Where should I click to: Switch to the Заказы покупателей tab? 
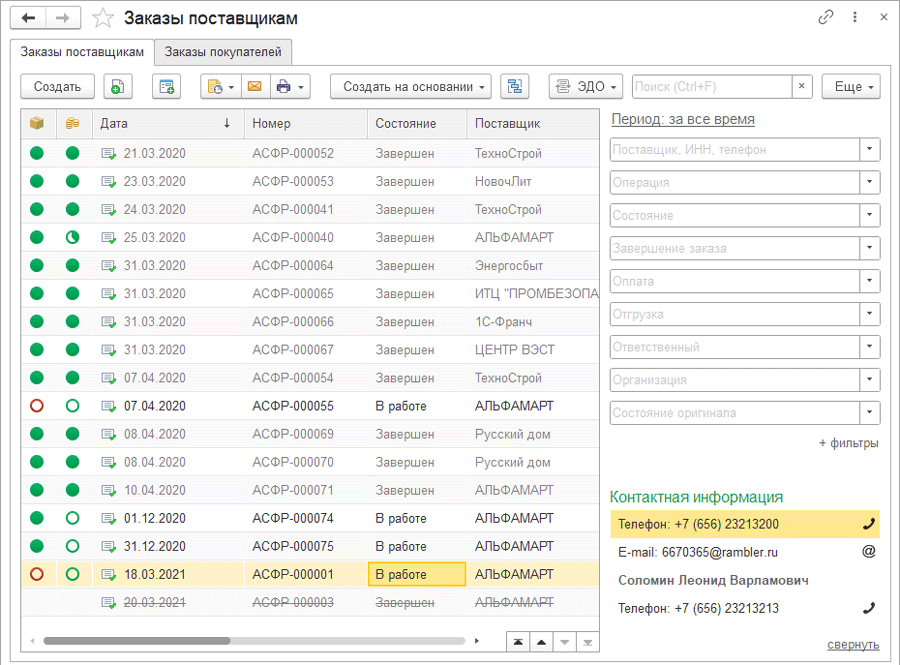click(x=223, y=52)
